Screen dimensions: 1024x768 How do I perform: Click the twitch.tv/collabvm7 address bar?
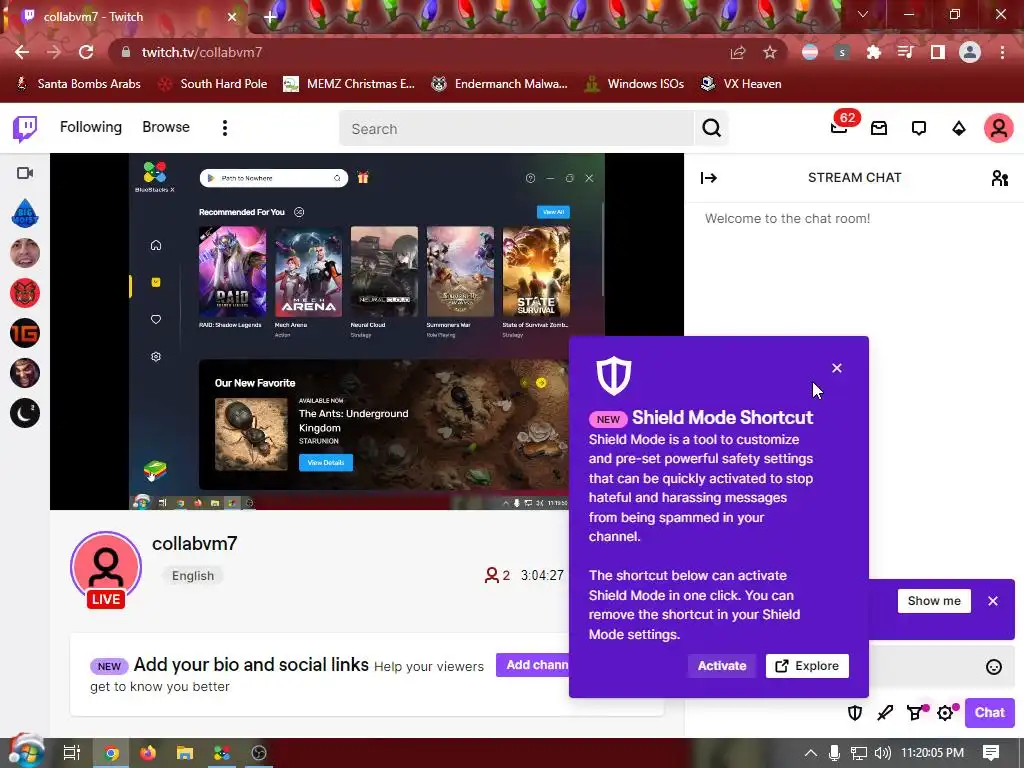pos(418,52)
